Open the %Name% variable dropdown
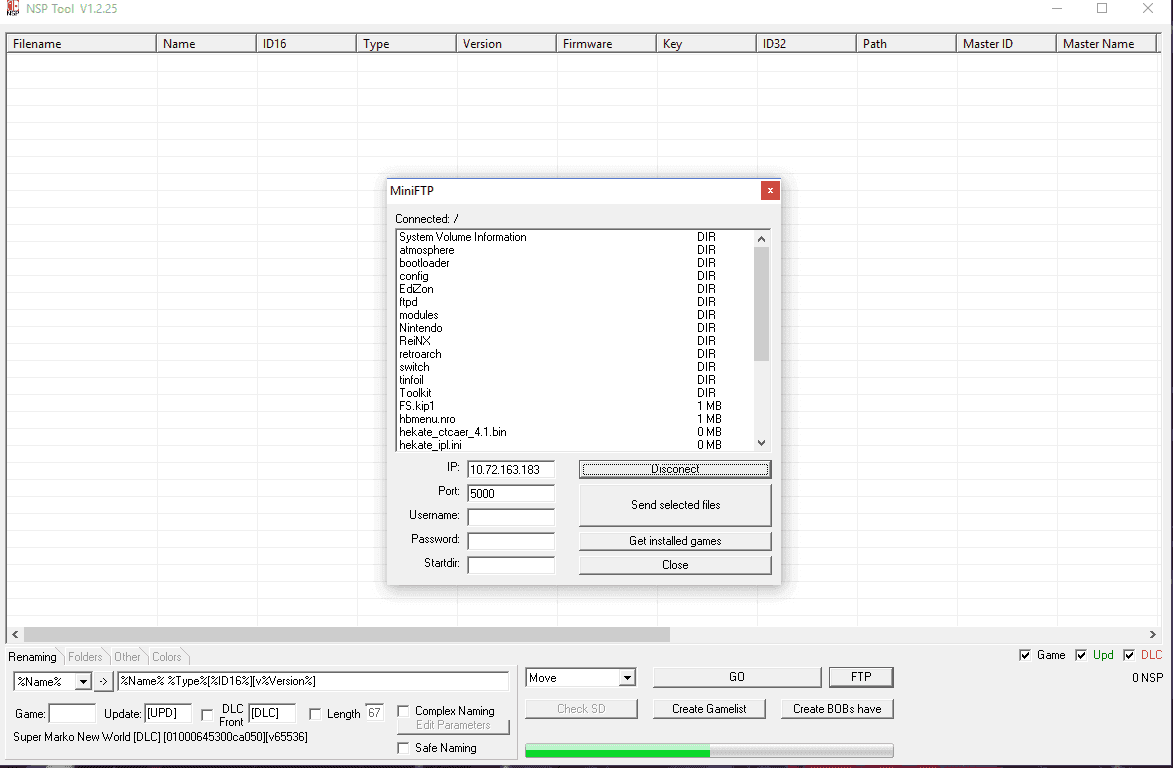This screenshot has width=1173, height=768. click(x=83, y=682)
